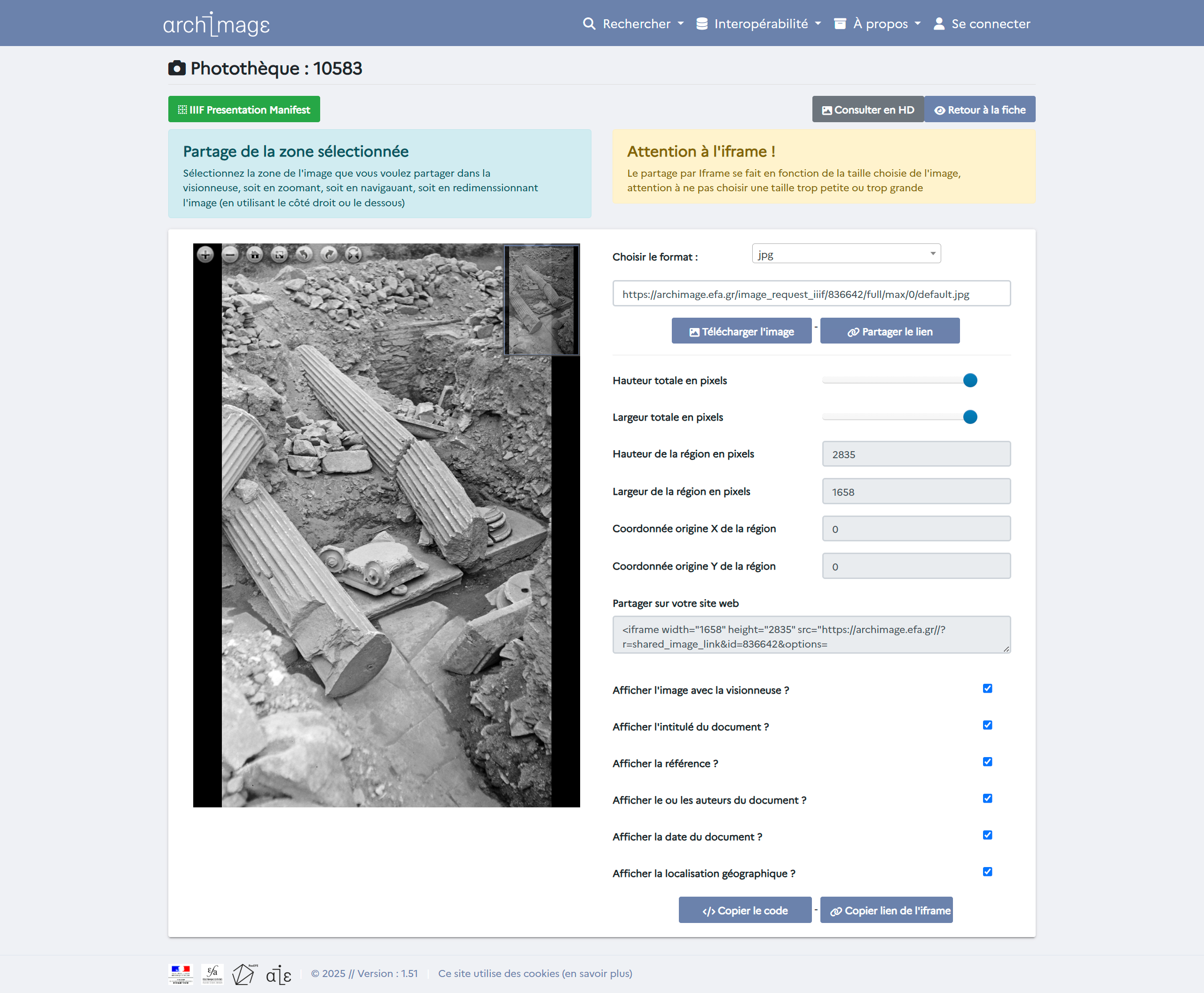Click the zoom out viewer icon
This screenshot has height=993, width=1204.
click(230, 255)
